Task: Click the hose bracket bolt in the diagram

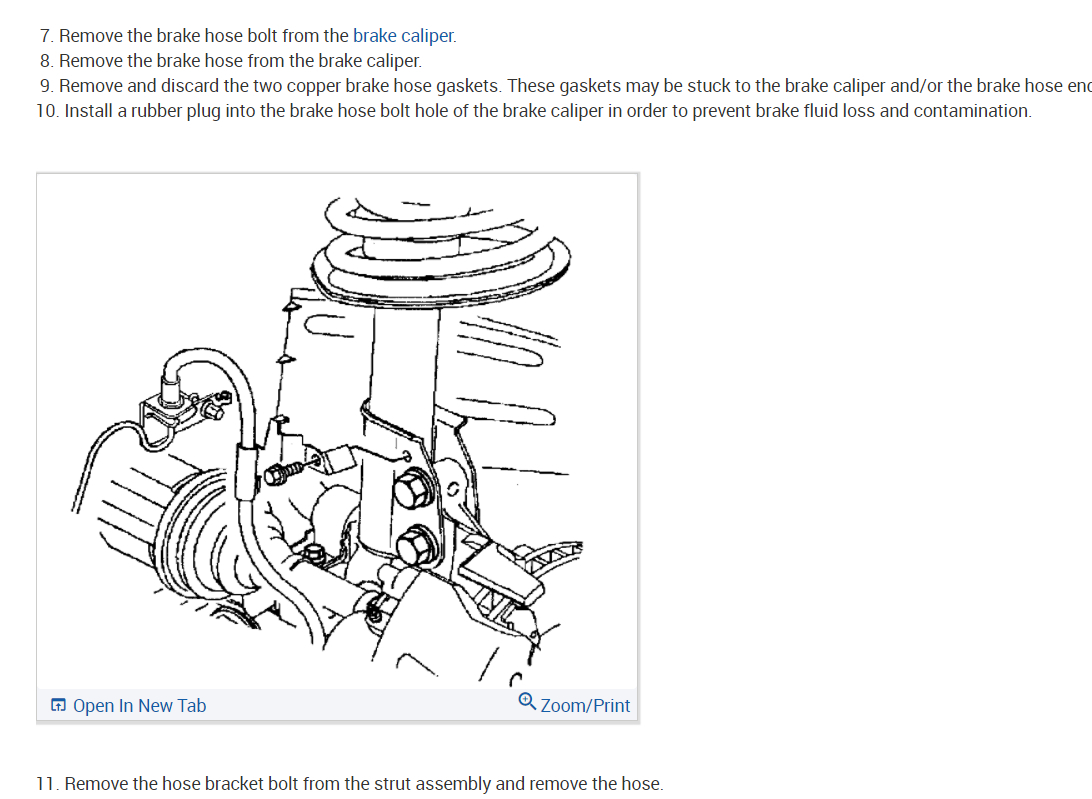Action: [x=283, y=473]
